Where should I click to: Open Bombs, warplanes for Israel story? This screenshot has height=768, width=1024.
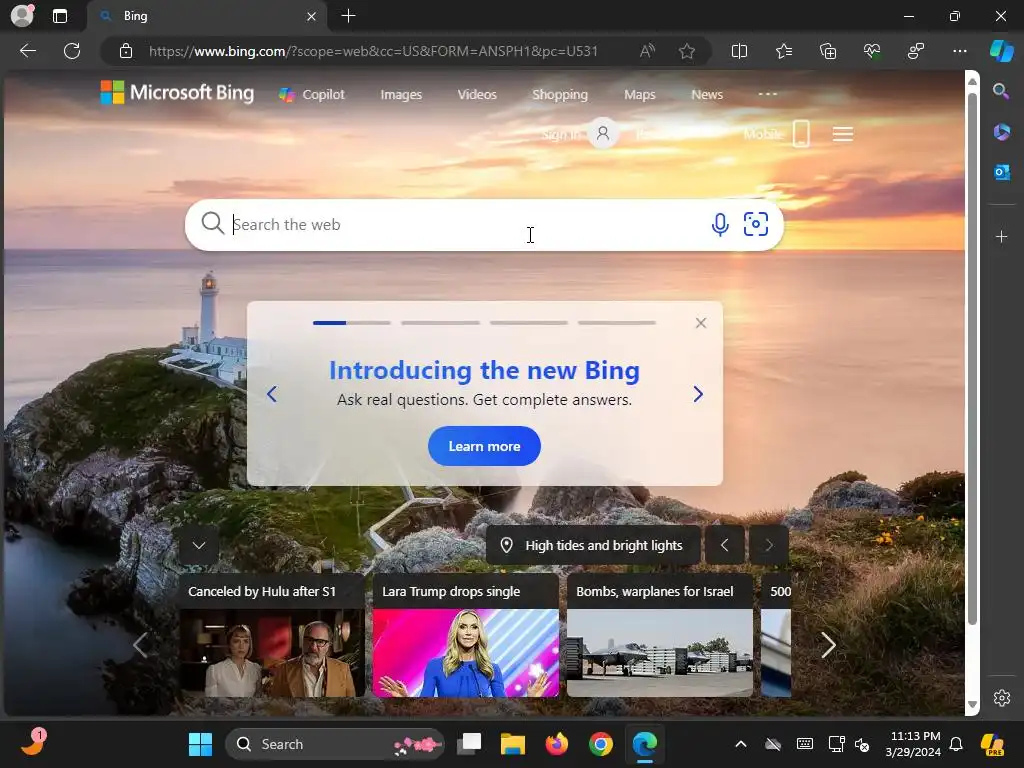(x=660, y=635)
